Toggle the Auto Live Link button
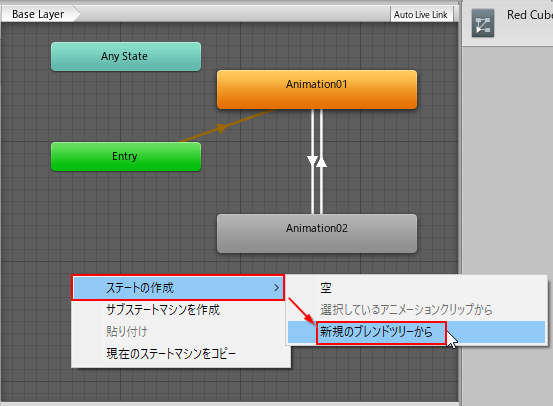This screenshot has width=553, height=406. 421,14
